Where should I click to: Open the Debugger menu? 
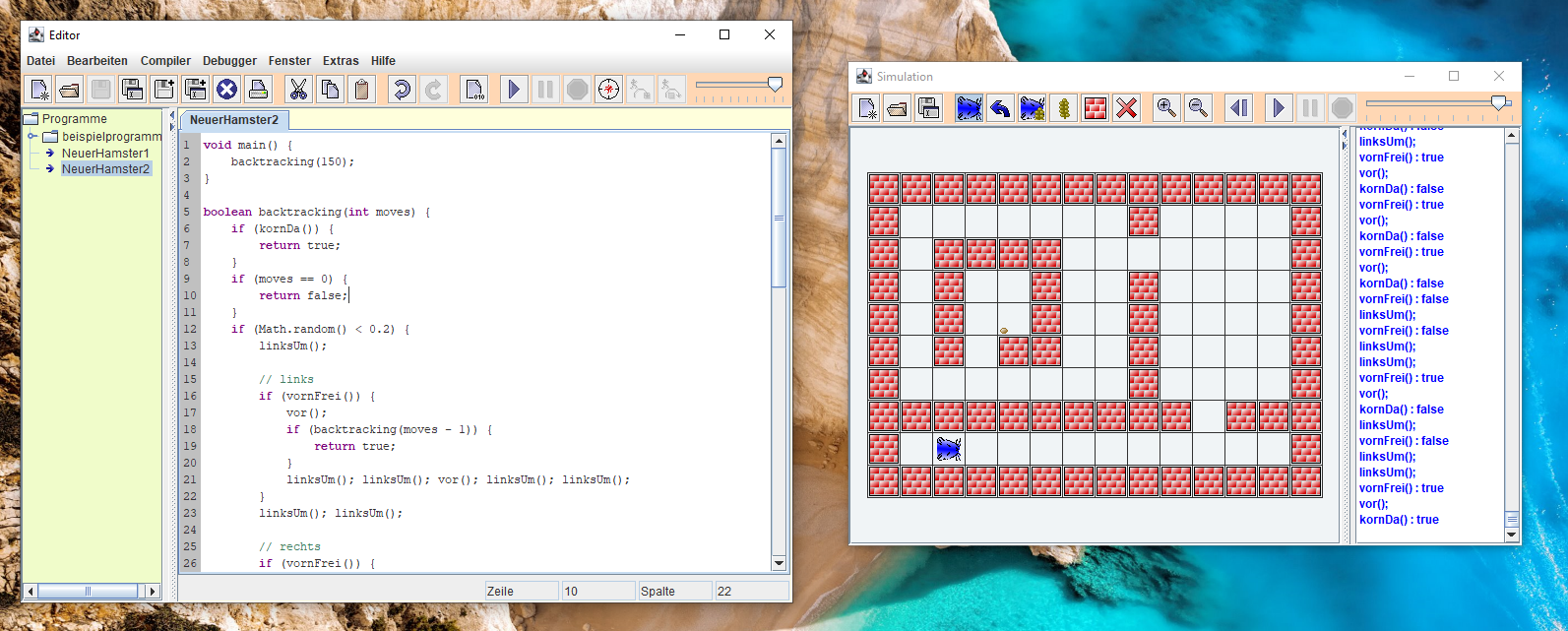[x=229, y=61]
